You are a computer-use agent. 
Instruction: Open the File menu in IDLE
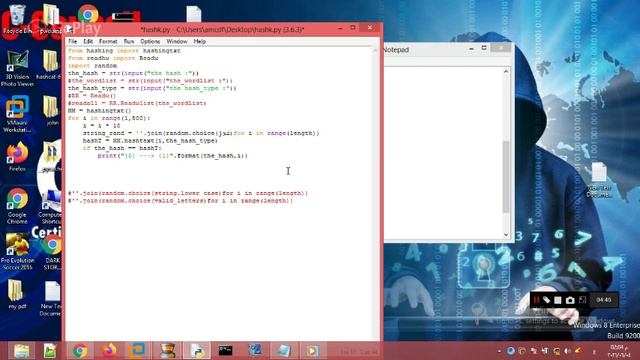coord(73,42)
